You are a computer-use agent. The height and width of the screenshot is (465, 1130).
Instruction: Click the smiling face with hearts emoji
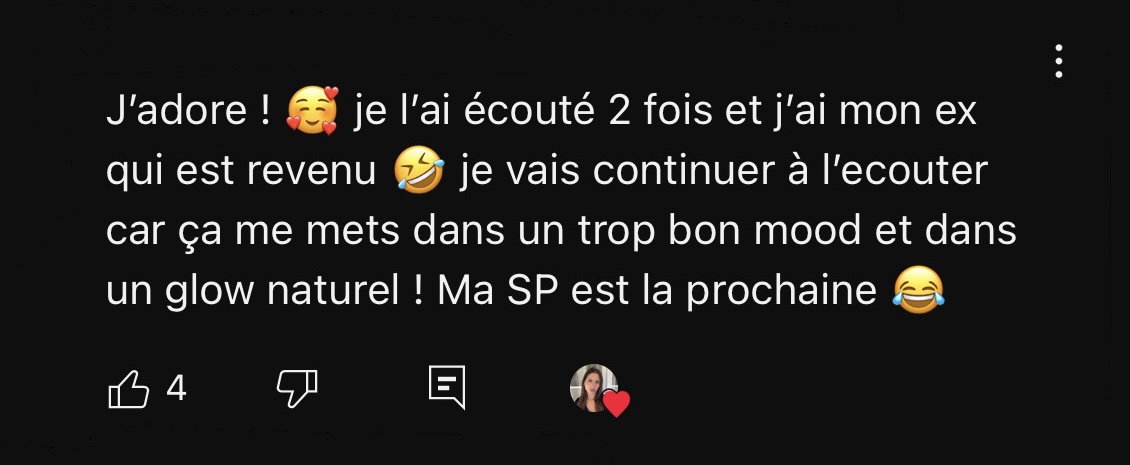point(312,110)
